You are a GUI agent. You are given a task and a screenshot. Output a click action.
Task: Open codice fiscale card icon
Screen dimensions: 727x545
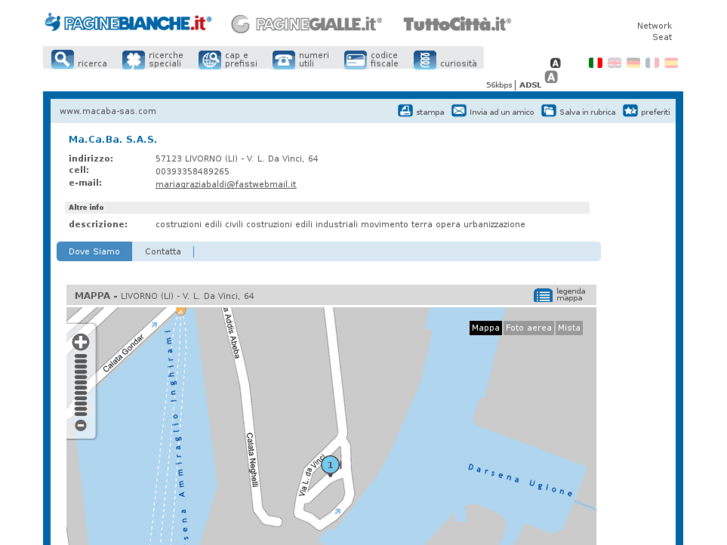[355, 60]
